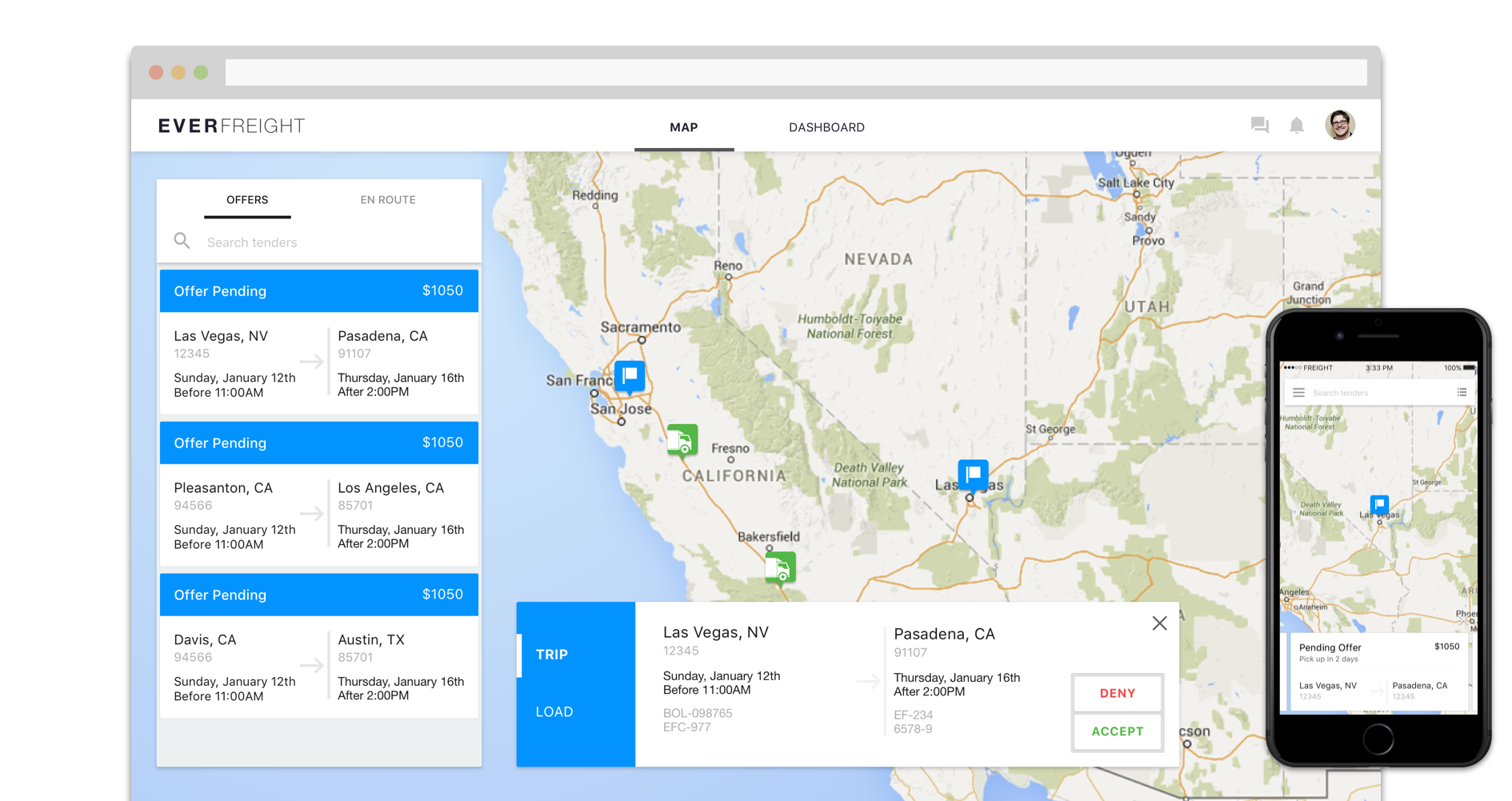Open the Davis to Austin offer header
This screenshot has width=1512, height=801.
coord(319,595)
